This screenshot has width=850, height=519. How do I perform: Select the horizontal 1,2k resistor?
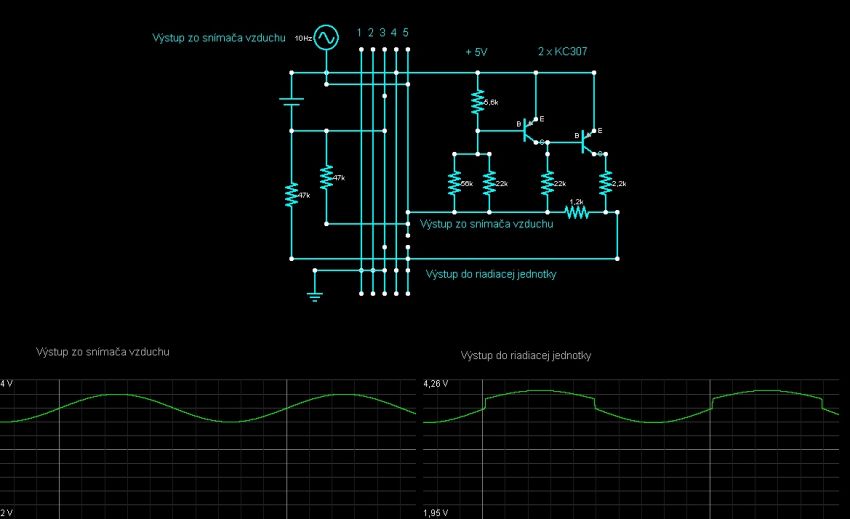(x=577, y=212)
